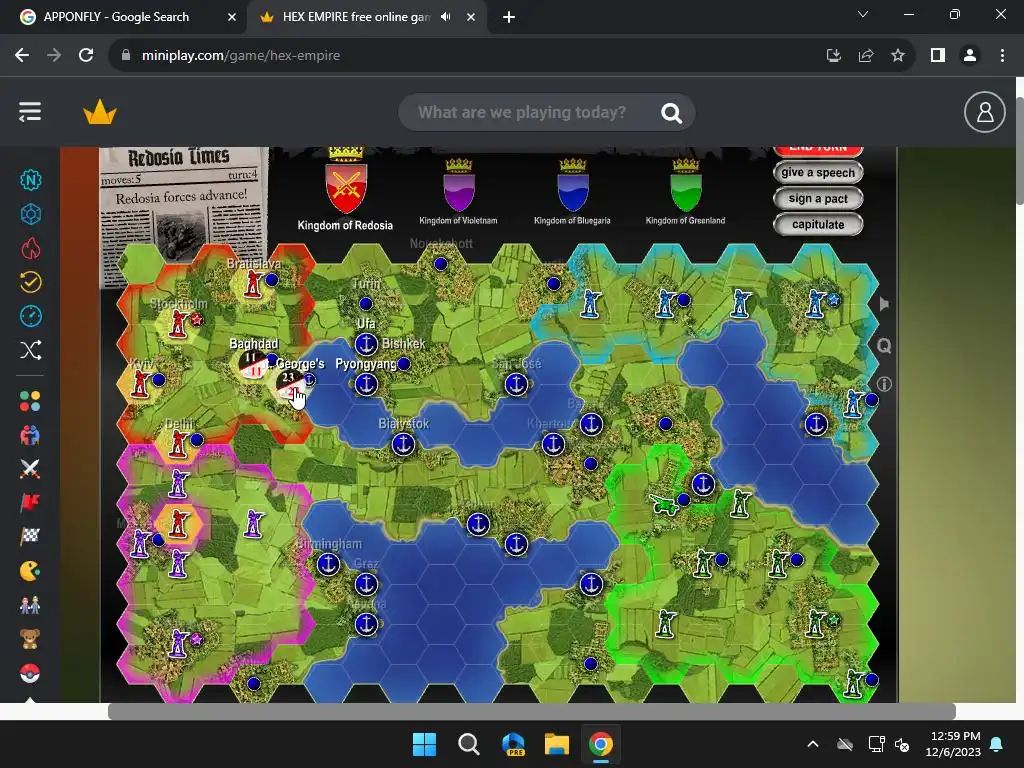
Task: Click the END TURN button
Action: (x=818, y=150)
